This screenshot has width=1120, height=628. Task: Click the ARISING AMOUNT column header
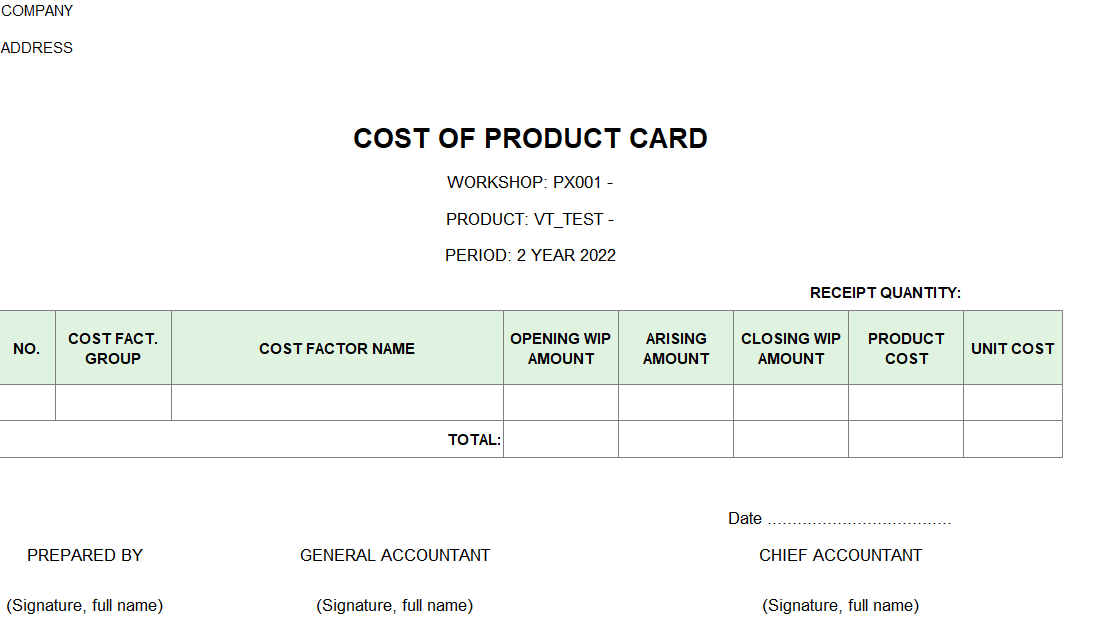pos(676,348)
